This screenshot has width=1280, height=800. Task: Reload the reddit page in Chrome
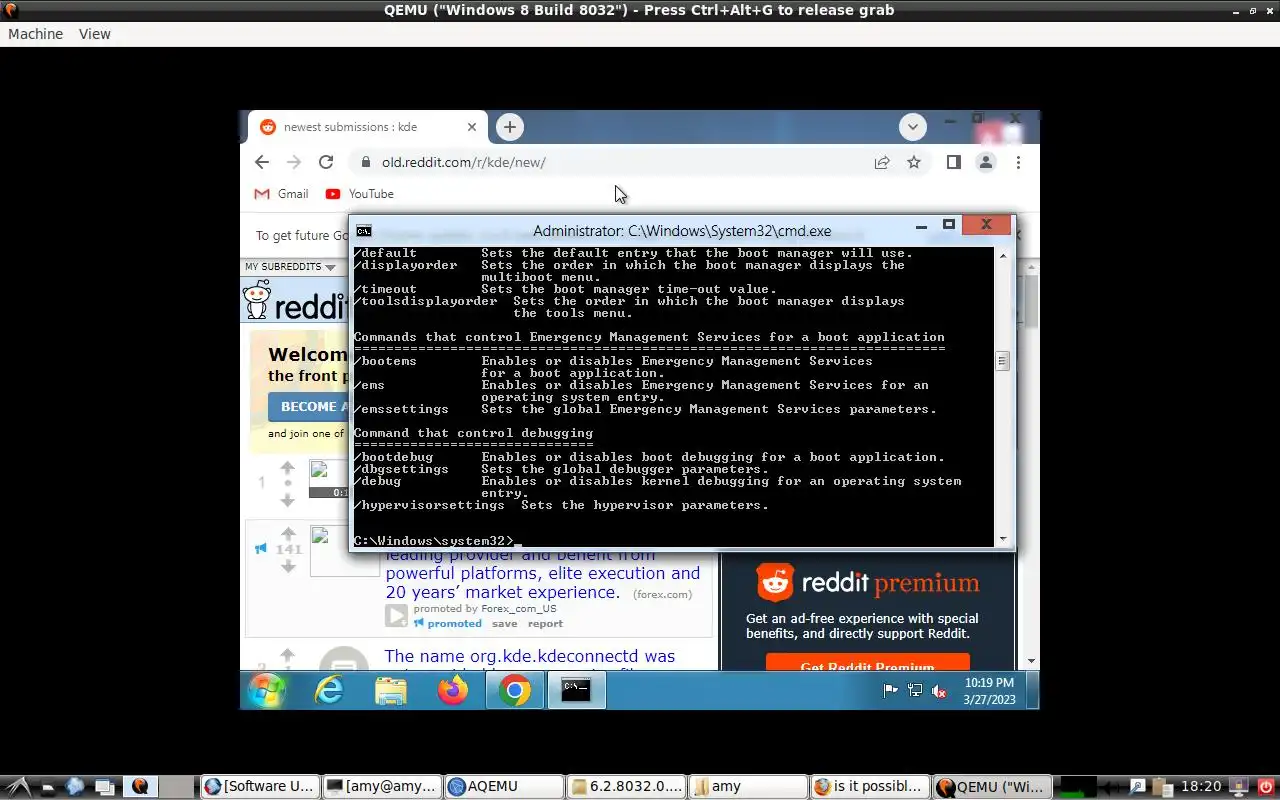[x=326, y=162]
